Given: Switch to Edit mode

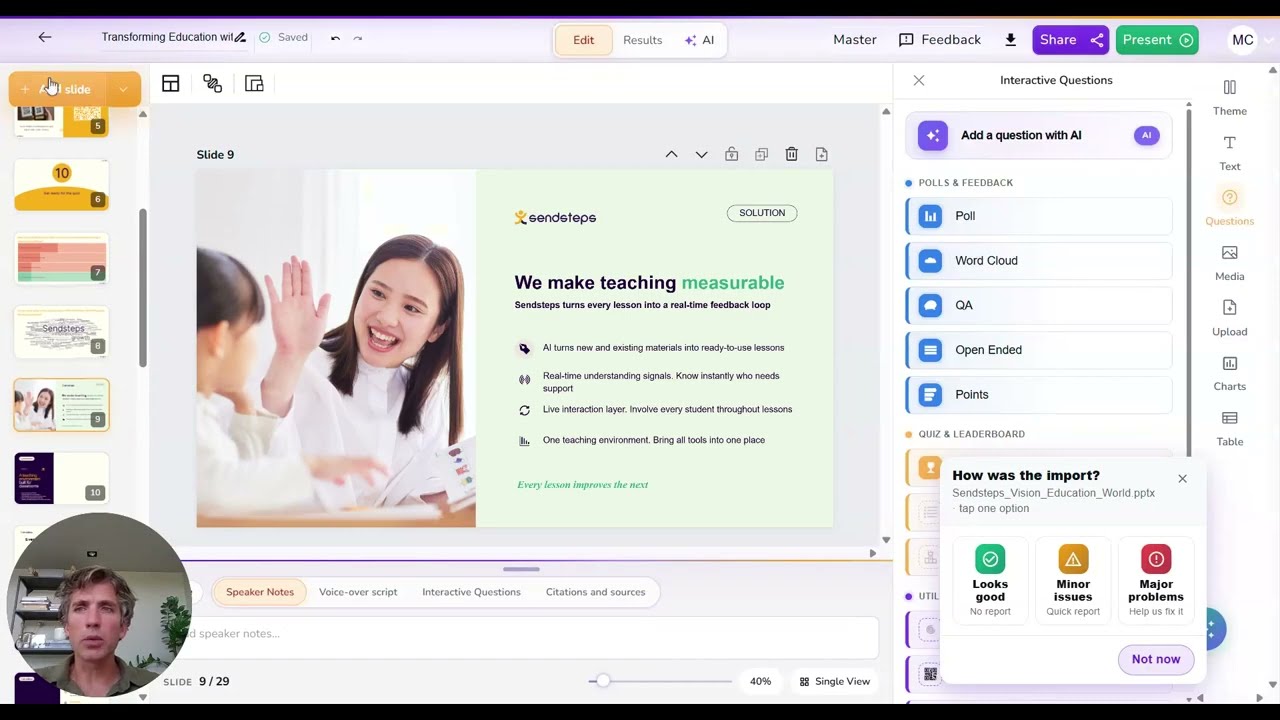Looking at the screenshot, I should click(x=584, y=40).
